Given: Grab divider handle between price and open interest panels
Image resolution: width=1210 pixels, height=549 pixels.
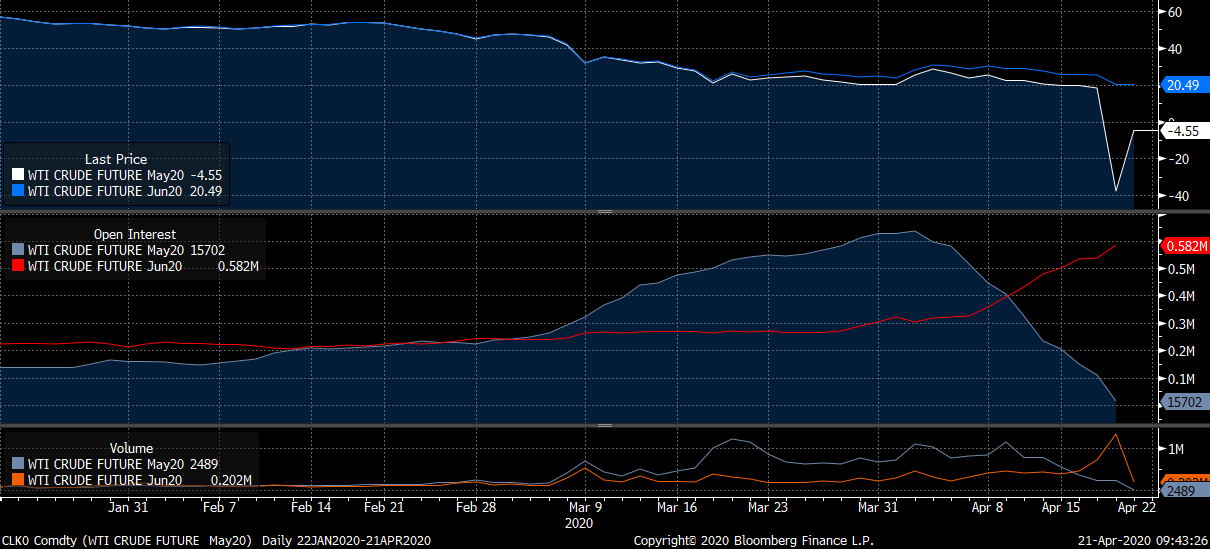Looking at the screenshot, I should 604,212.
